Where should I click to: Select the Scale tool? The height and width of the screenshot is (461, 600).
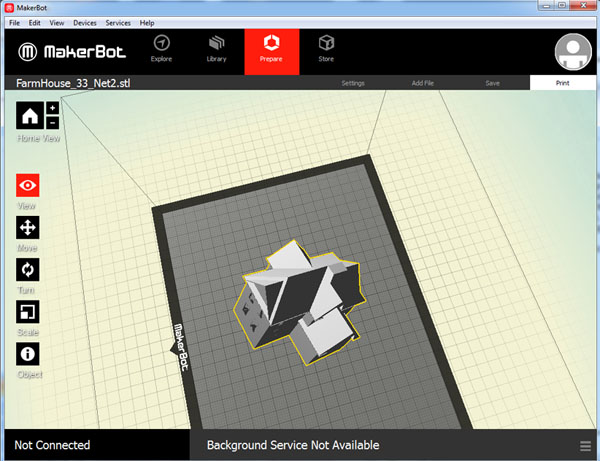point(28,312)
